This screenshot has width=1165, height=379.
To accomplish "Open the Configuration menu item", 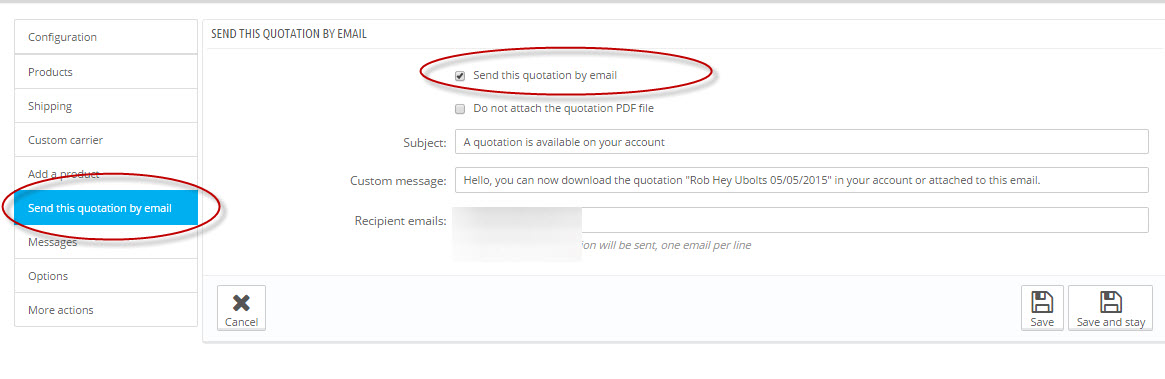I will point(106,37).
